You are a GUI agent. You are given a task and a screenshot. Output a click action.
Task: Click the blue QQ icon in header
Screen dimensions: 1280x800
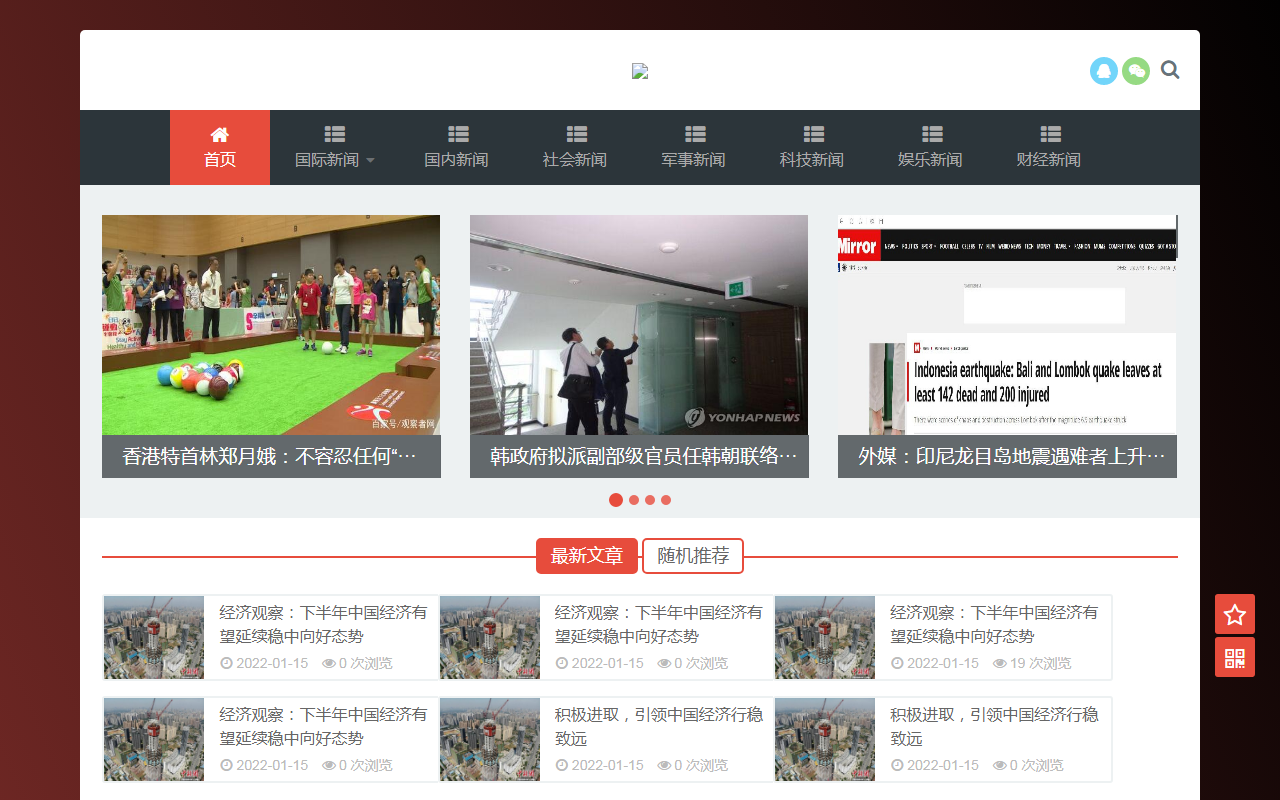click(x=1104, y=71)
